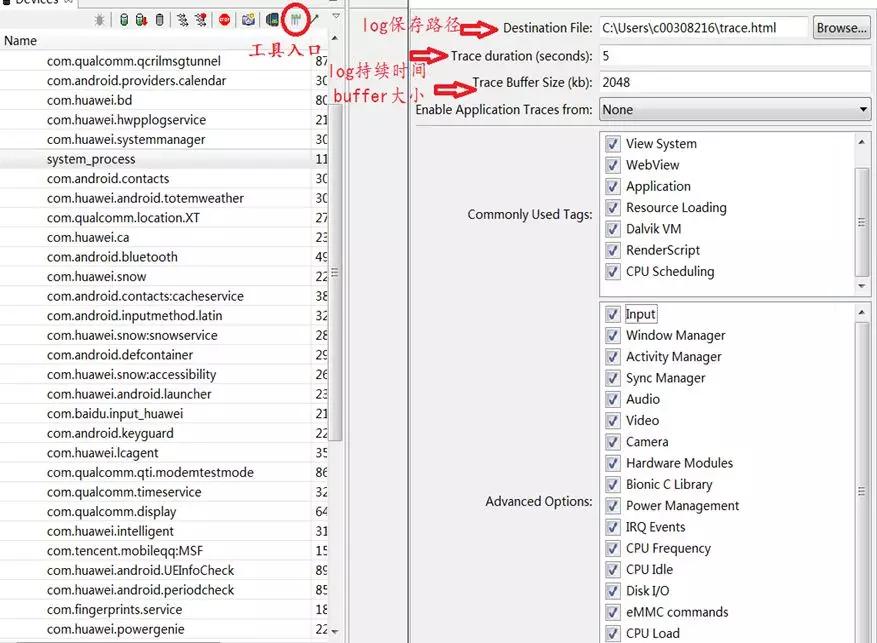Click the Dump HPROF file icon

click(142, 21)
